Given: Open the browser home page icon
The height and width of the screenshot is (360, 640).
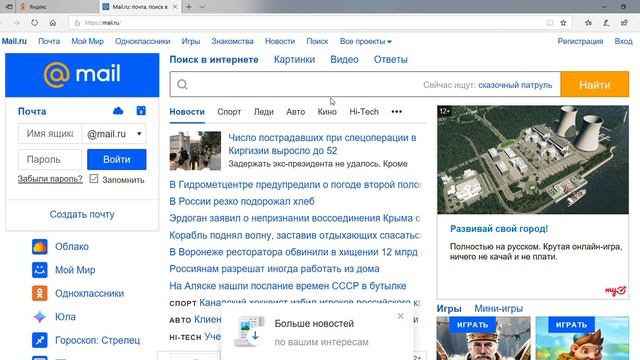Looking at the screenshot, I should [x=53, y=23].
